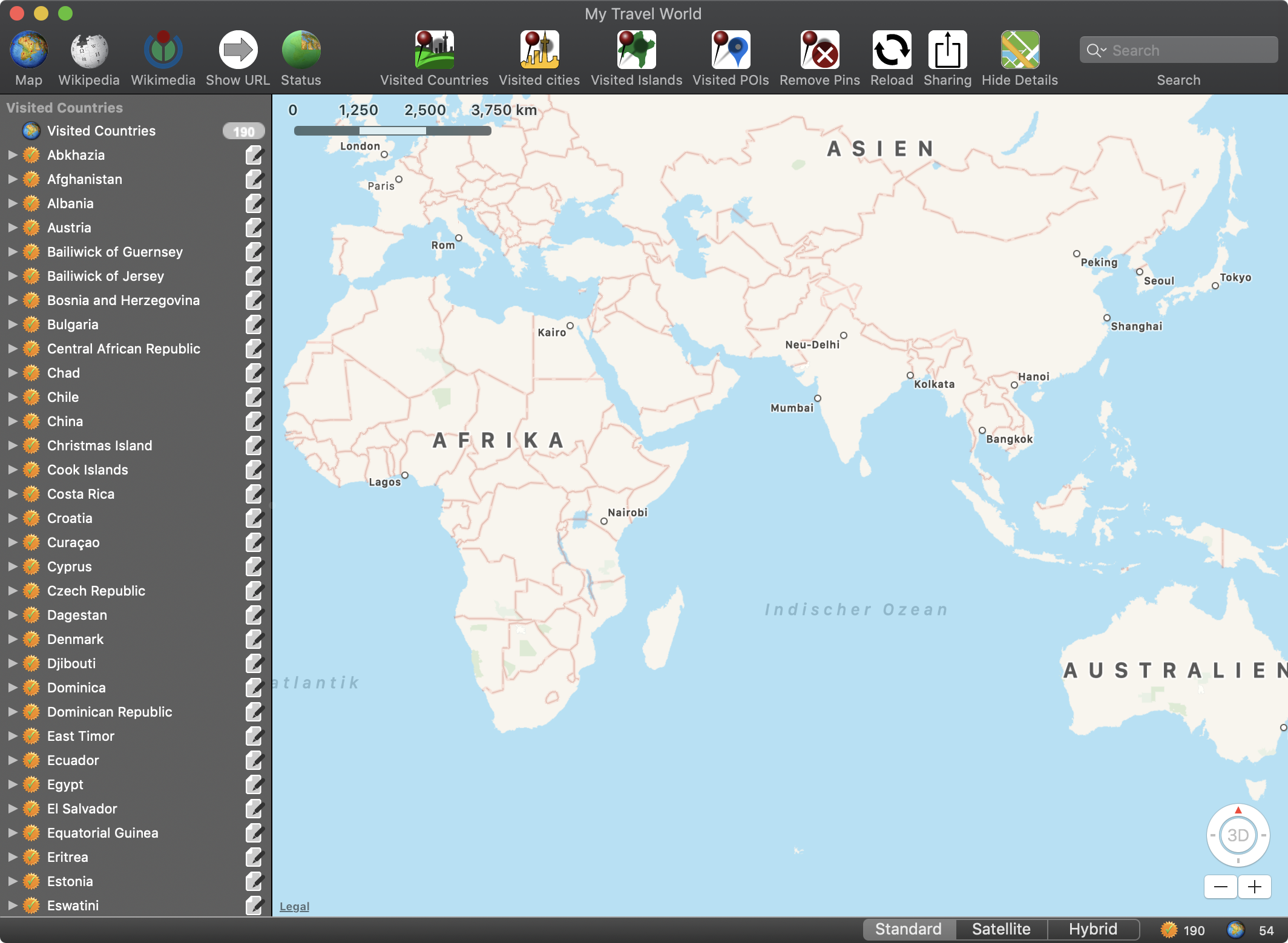Select the Visited Countries root row
1288x943 pixels.
[x=136, y=131]
